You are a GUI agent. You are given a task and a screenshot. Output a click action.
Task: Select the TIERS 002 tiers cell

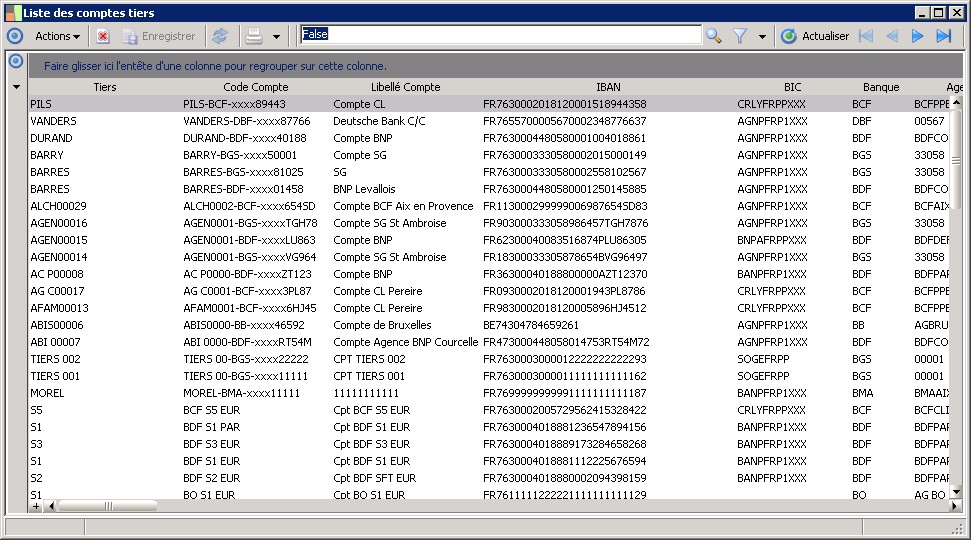coord(55,359)
